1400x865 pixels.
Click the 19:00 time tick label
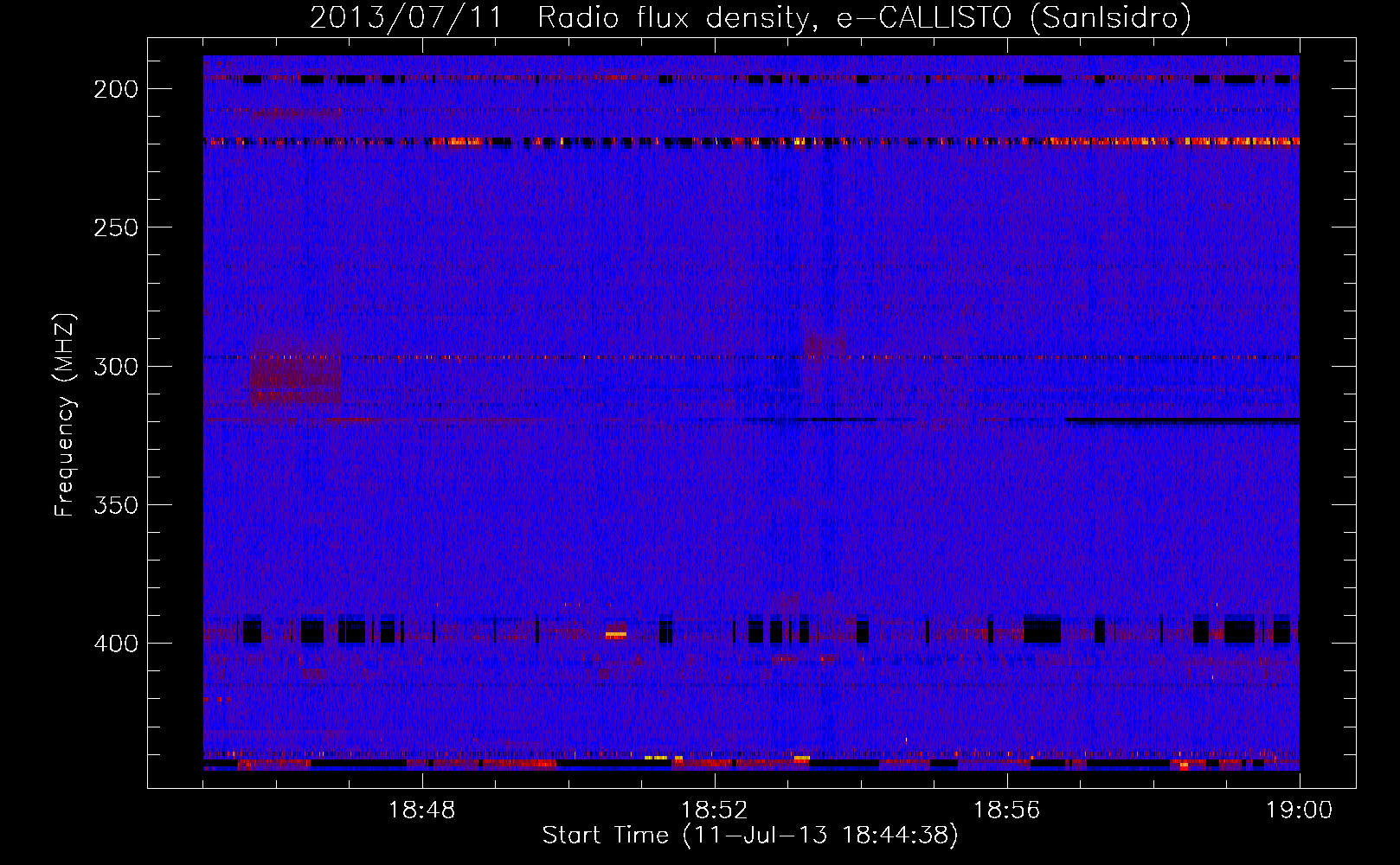click(x=1300, y=811)
